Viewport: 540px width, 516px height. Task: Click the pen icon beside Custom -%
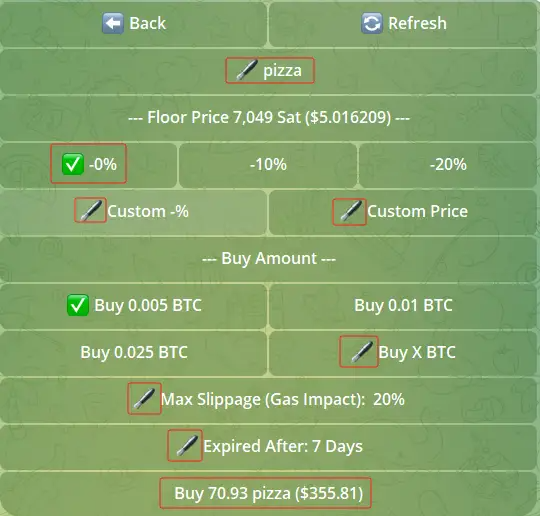91,210
